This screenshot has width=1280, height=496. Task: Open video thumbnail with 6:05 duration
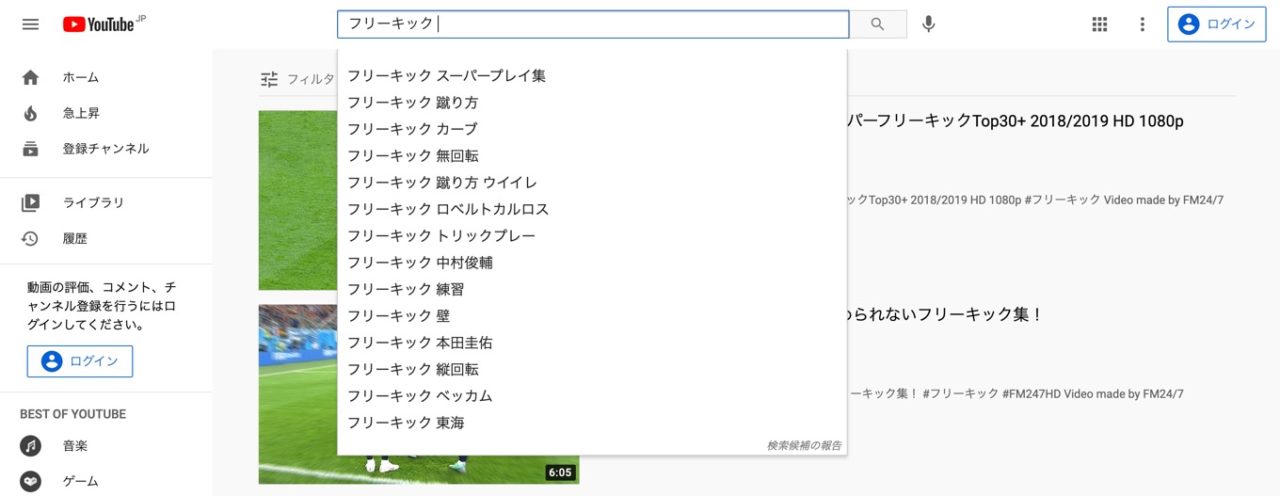(298, 394)
